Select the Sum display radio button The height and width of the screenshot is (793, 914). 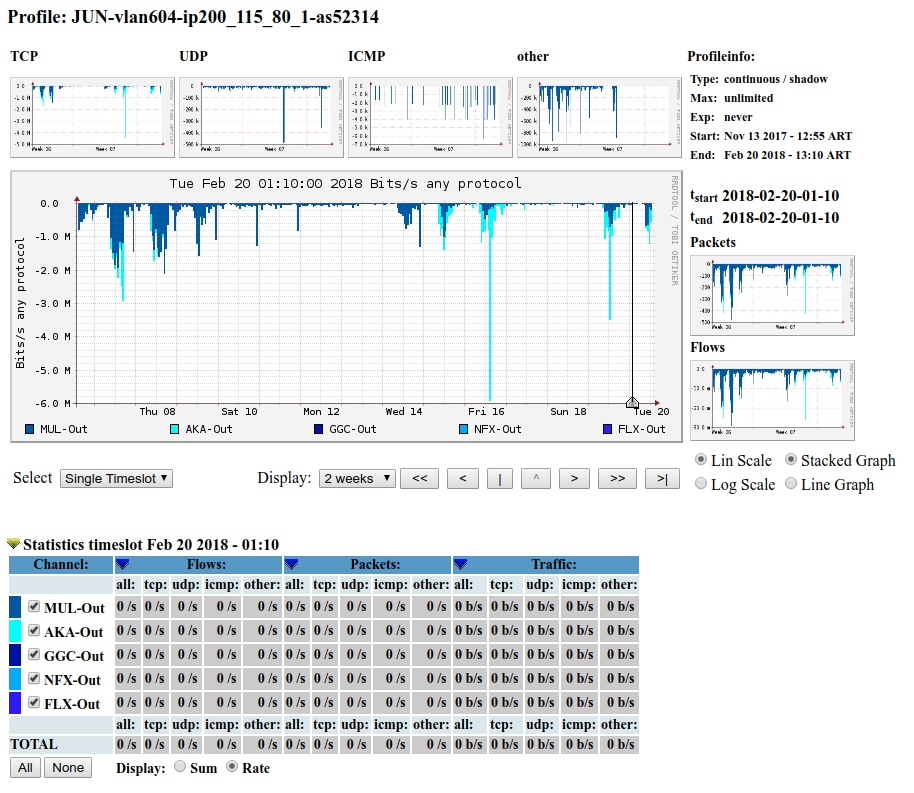[180, 767]
